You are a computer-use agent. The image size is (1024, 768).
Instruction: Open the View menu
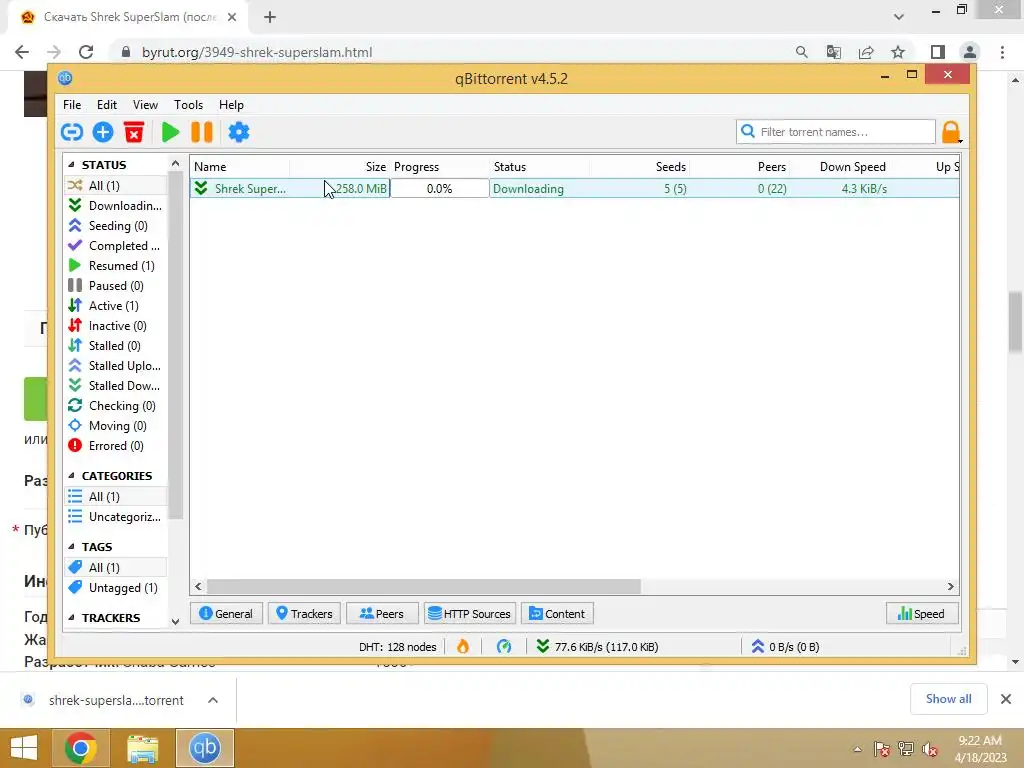[x=145, y=104]
